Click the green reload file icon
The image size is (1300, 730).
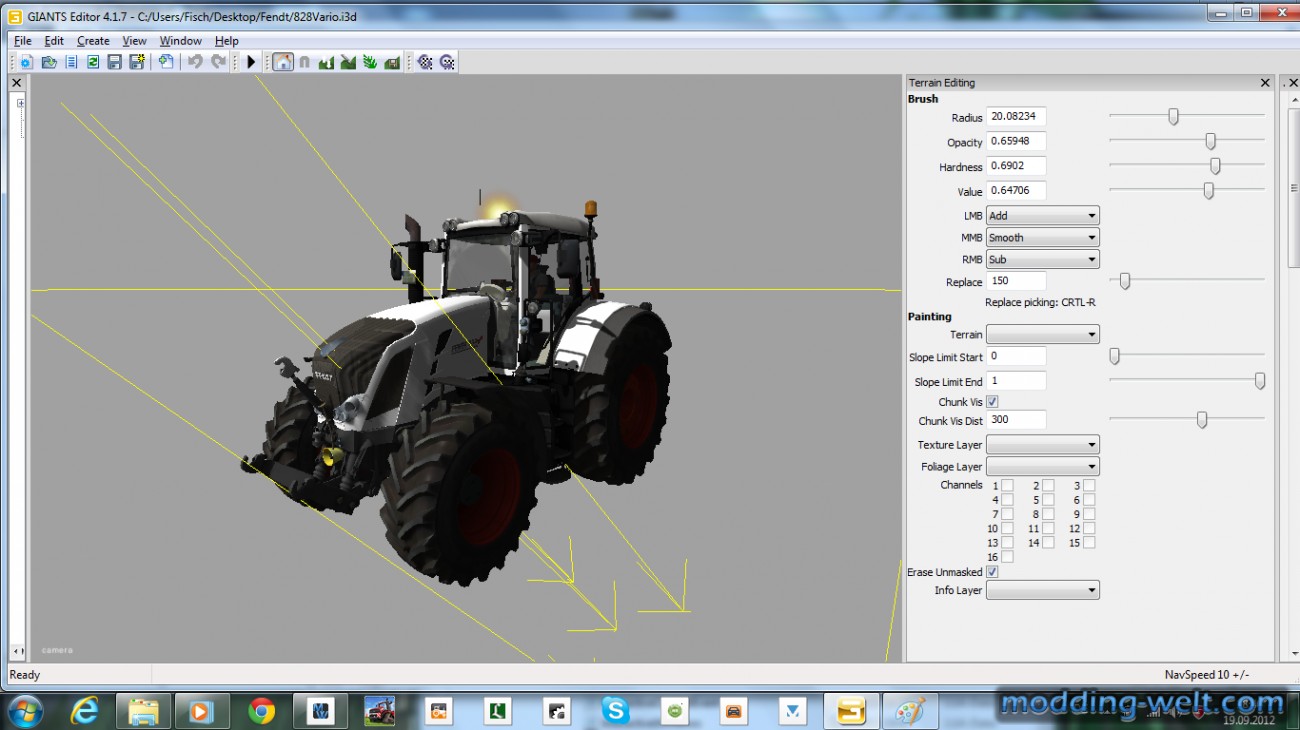point(93,62)
